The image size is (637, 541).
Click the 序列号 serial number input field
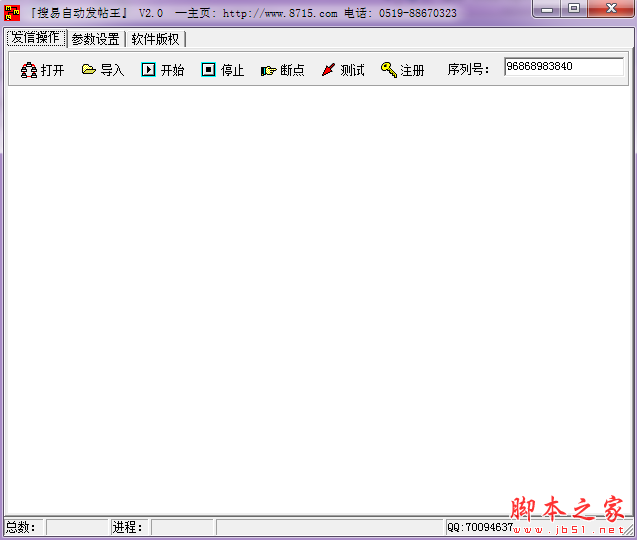coord(564,66)
